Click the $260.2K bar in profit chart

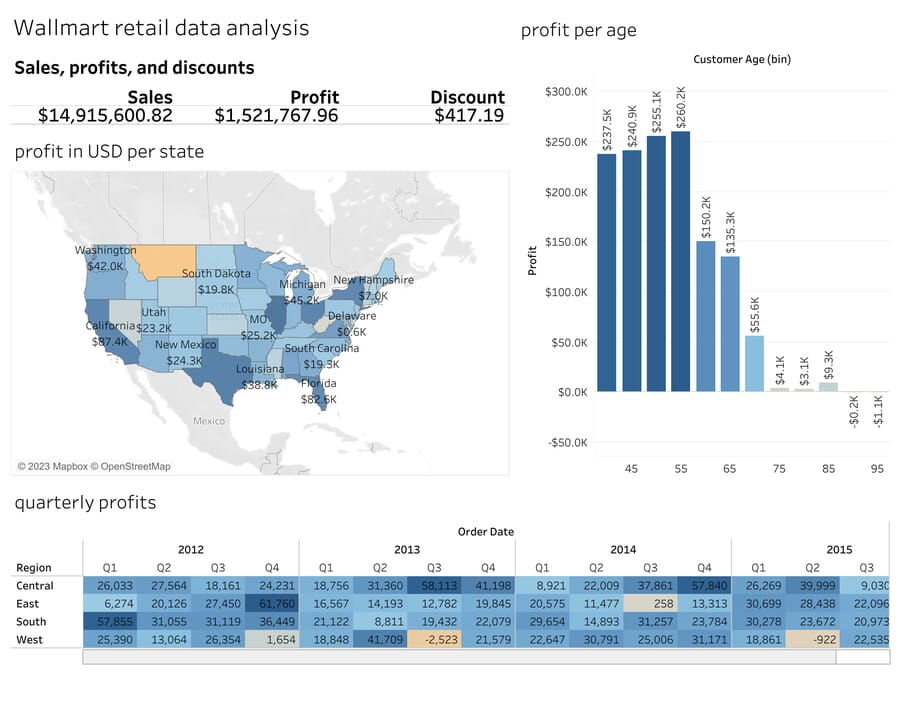pos(680,262)
